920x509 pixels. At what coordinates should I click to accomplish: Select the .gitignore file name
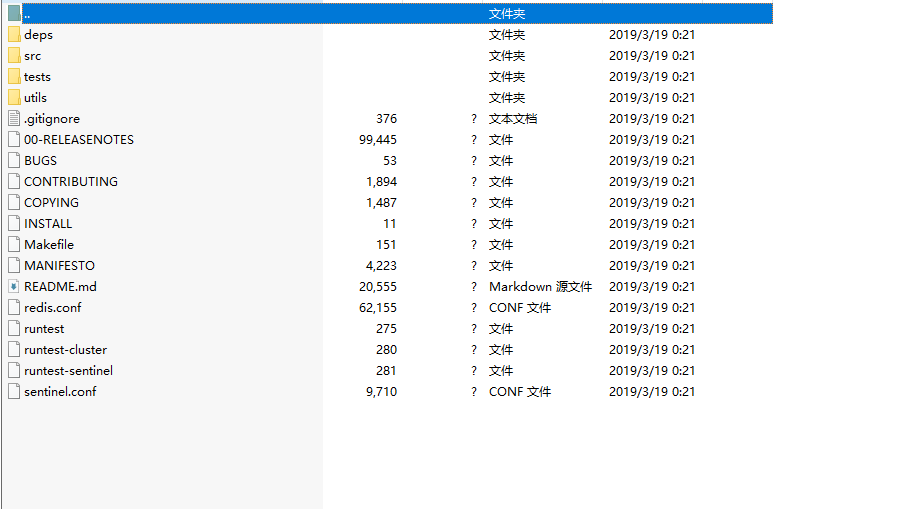tap(52, 119)
